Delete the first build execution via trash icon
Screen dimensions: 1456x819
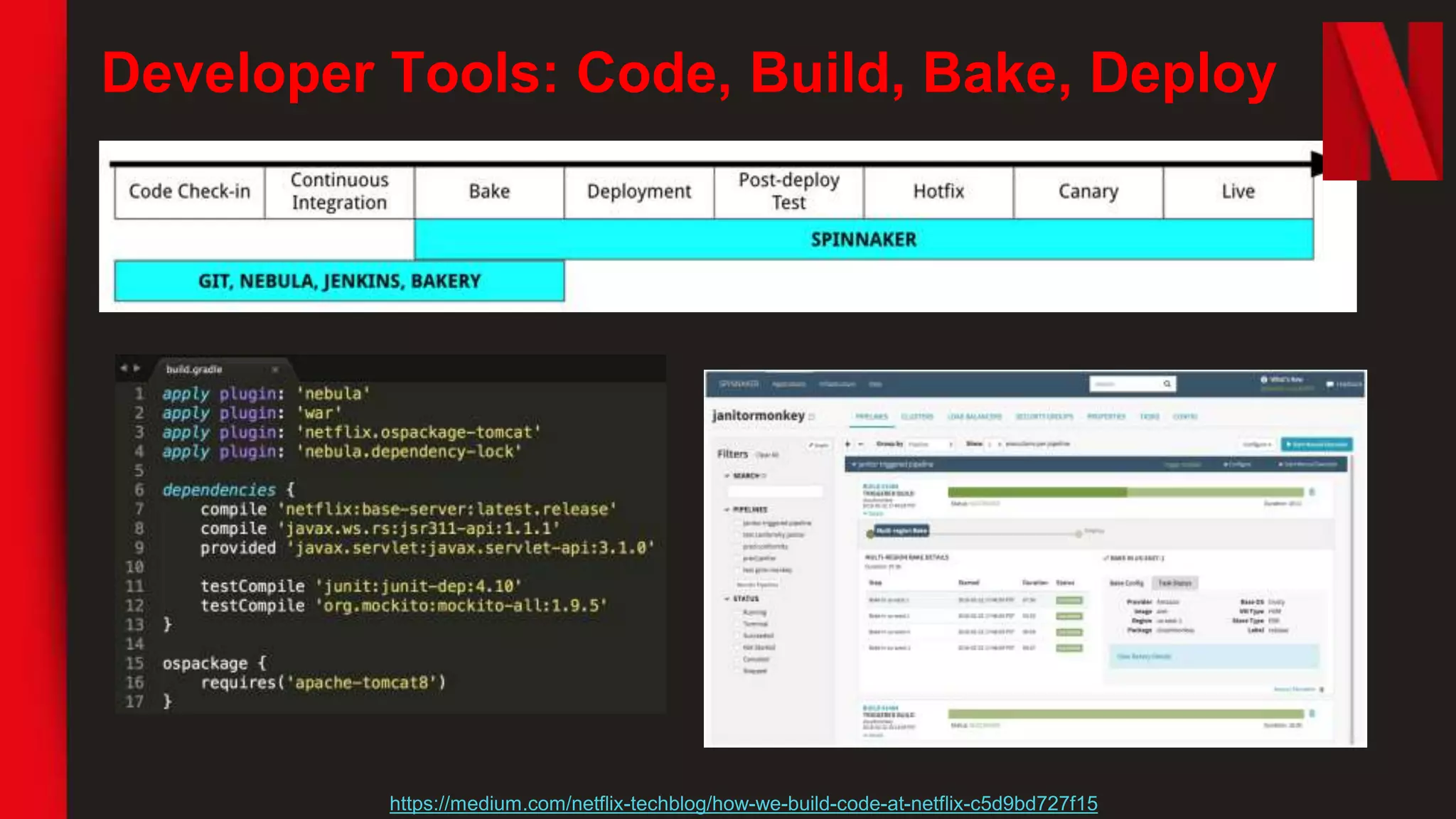[1312, 492]
